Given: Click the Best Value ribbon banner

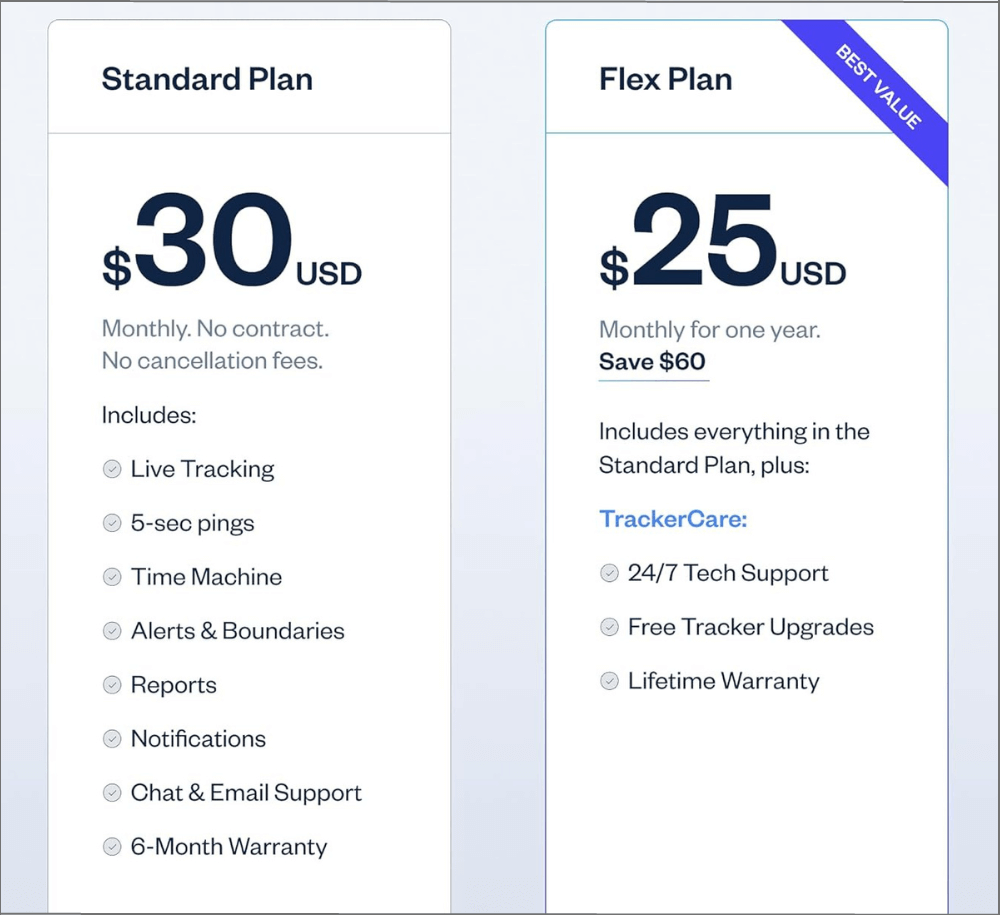Looking at the screenshot, I should [x=879, y=87].
